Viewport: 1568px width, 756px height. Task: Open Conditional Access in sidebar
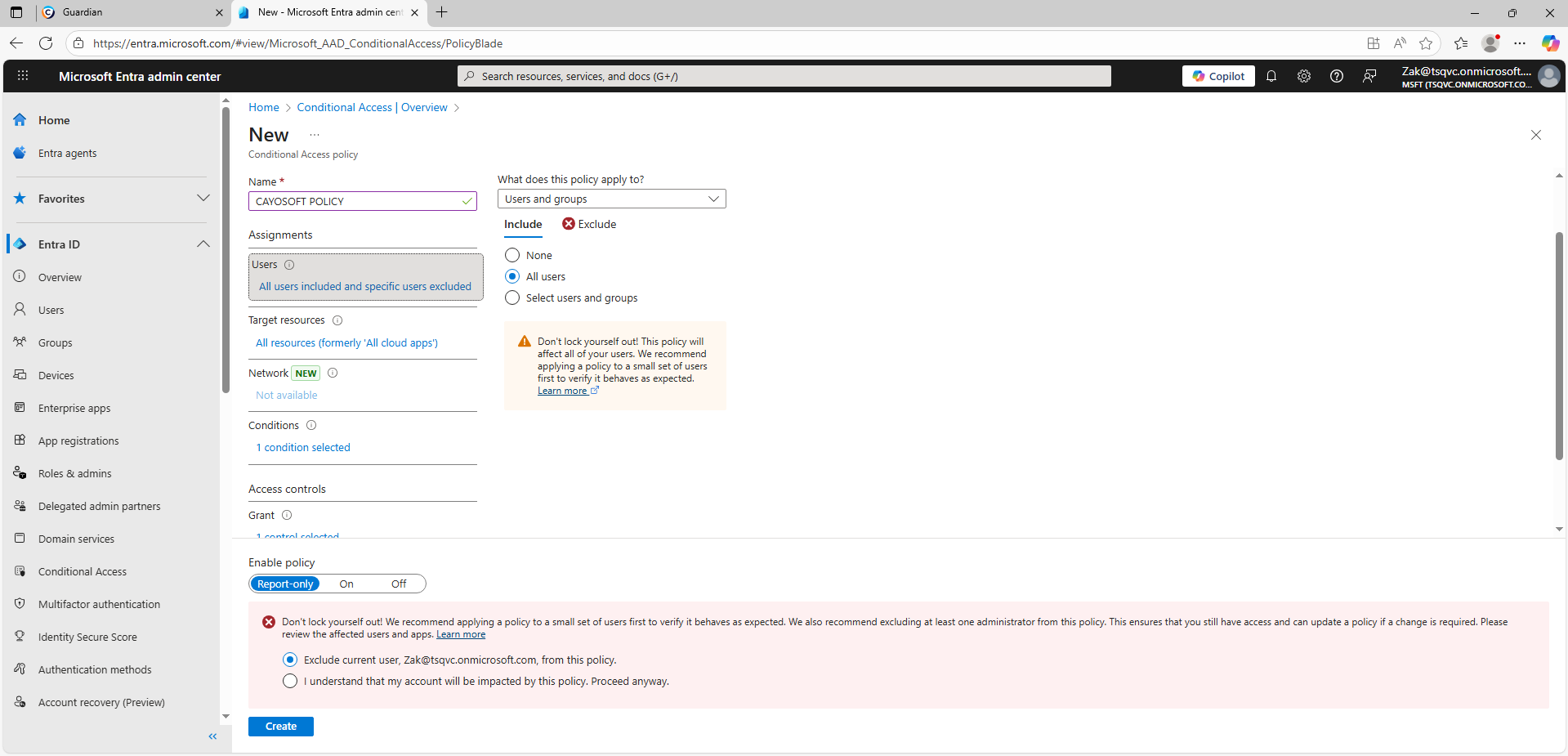coord(83,572)
